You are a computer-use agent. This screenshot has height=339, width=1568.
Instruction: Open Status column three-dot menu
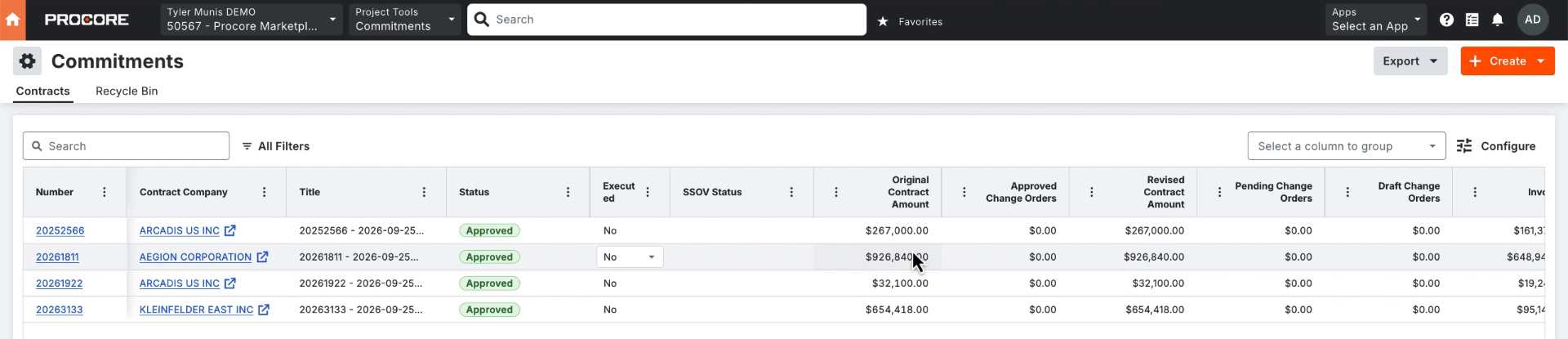(x=568, y=193)
